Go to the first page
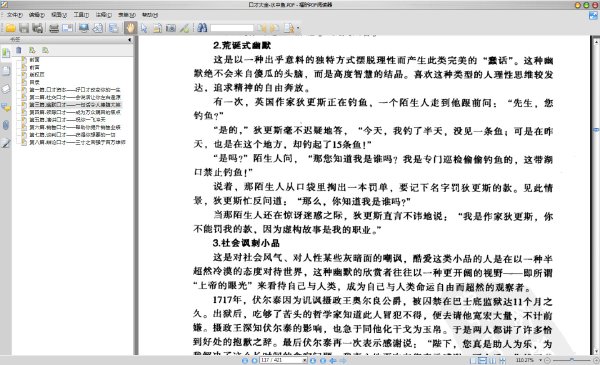This screenshot has height=365, width=600. pyautogui.click(x=245, y=360)
